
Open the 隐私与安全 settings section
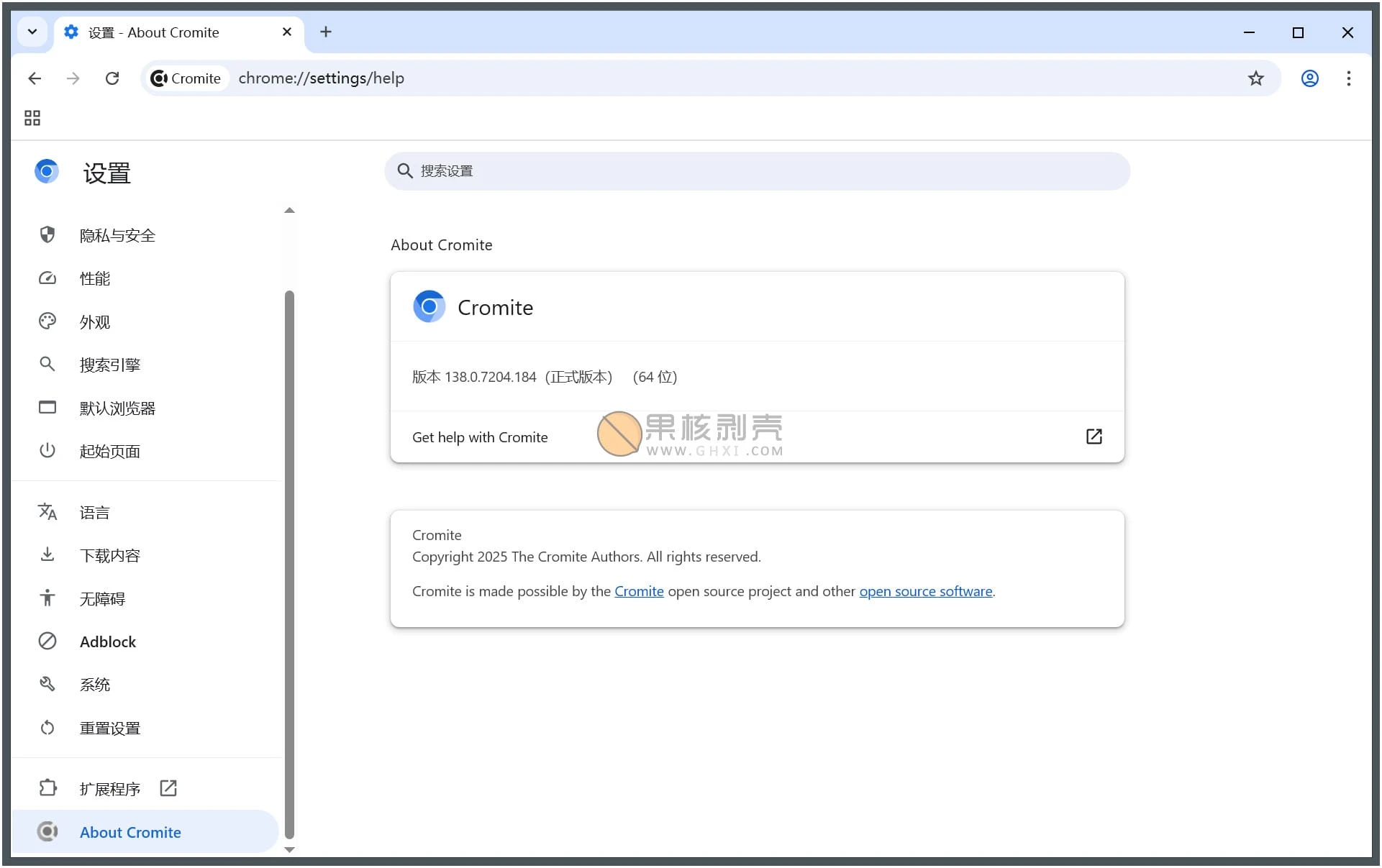tap(117, 236)
